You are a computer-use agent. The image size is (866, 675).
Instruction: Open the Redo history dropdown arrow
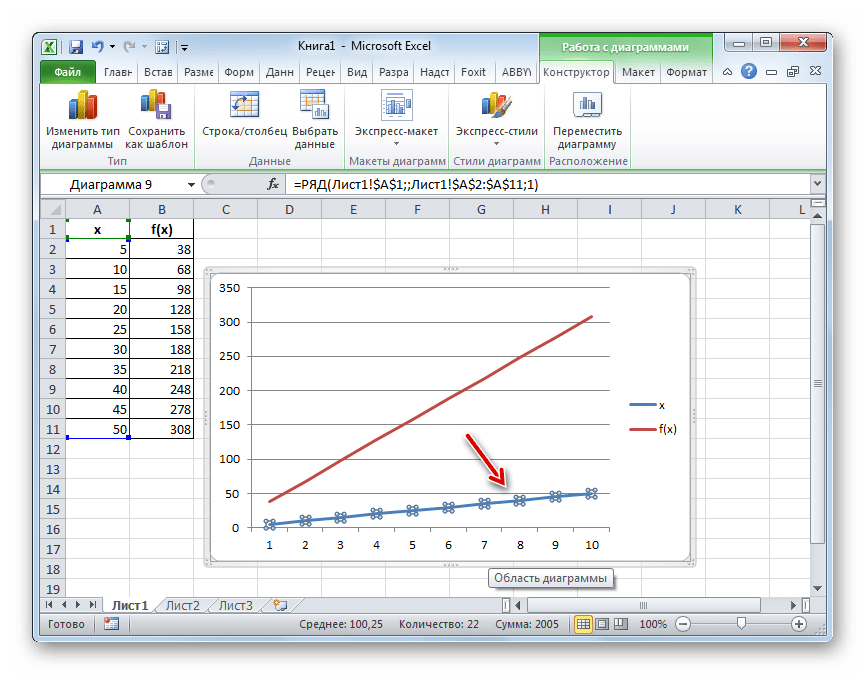click(144, 47)
